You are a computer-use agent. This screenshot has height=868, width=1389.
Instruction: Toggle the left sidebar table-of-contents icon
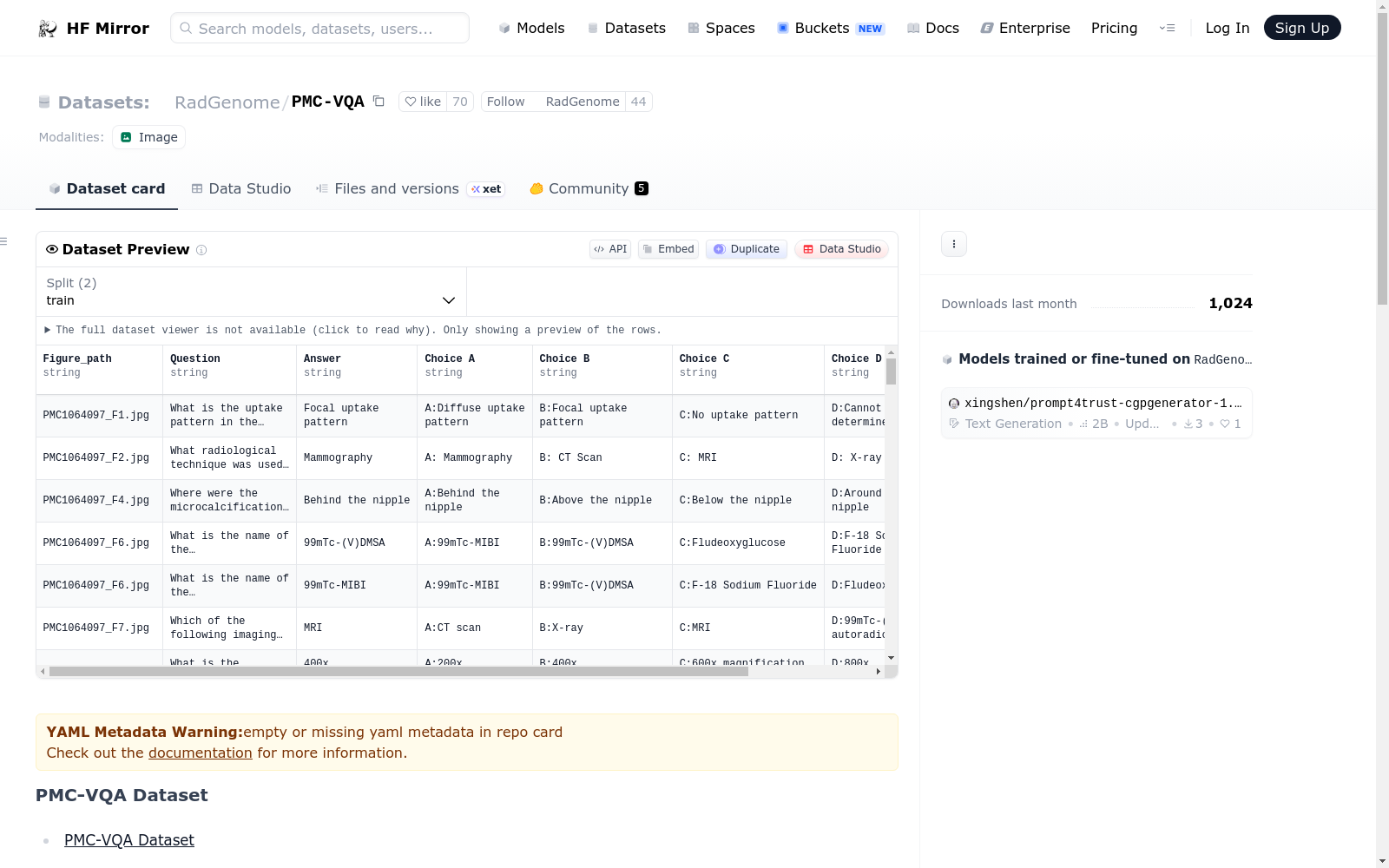point(4,241)
